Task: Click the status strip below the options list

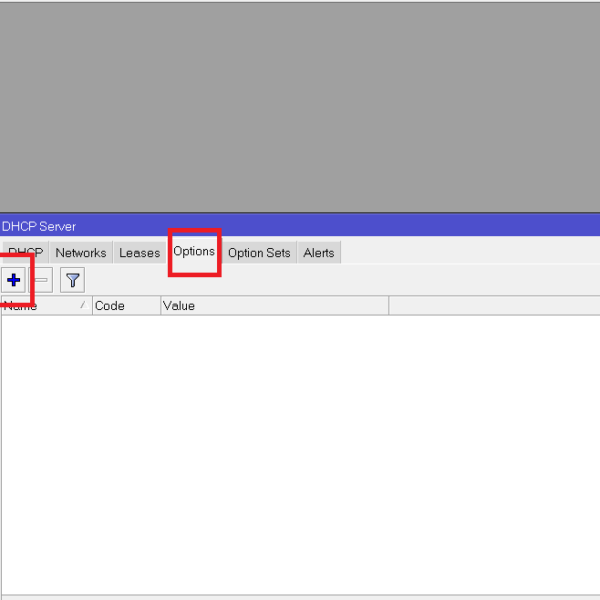Action: (x=300, y=596)
